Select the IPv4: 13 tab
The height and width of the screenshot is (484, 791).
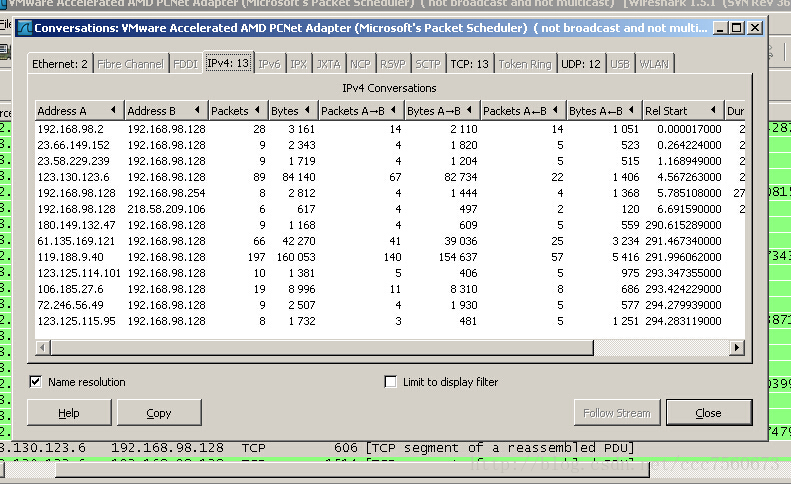[x=228, y=63]
